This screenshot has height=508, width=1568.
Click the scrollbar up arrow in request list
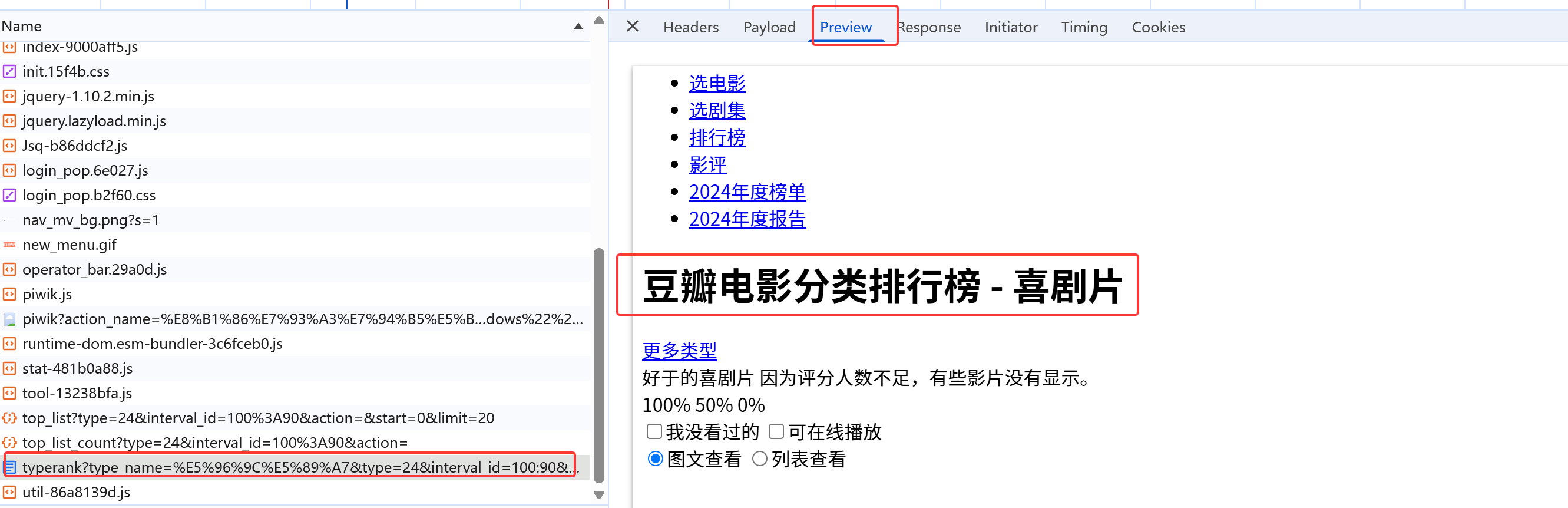point(599,20)
